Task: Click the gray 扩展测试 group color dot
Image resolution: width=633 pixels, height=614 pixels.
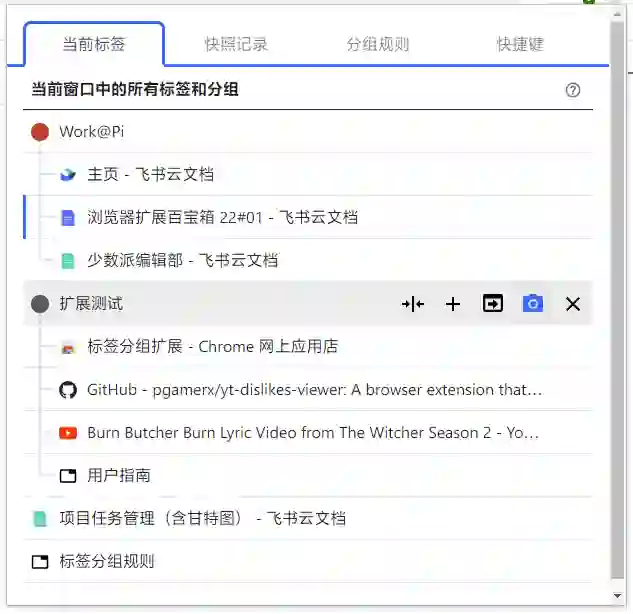Action: [40, 304]
